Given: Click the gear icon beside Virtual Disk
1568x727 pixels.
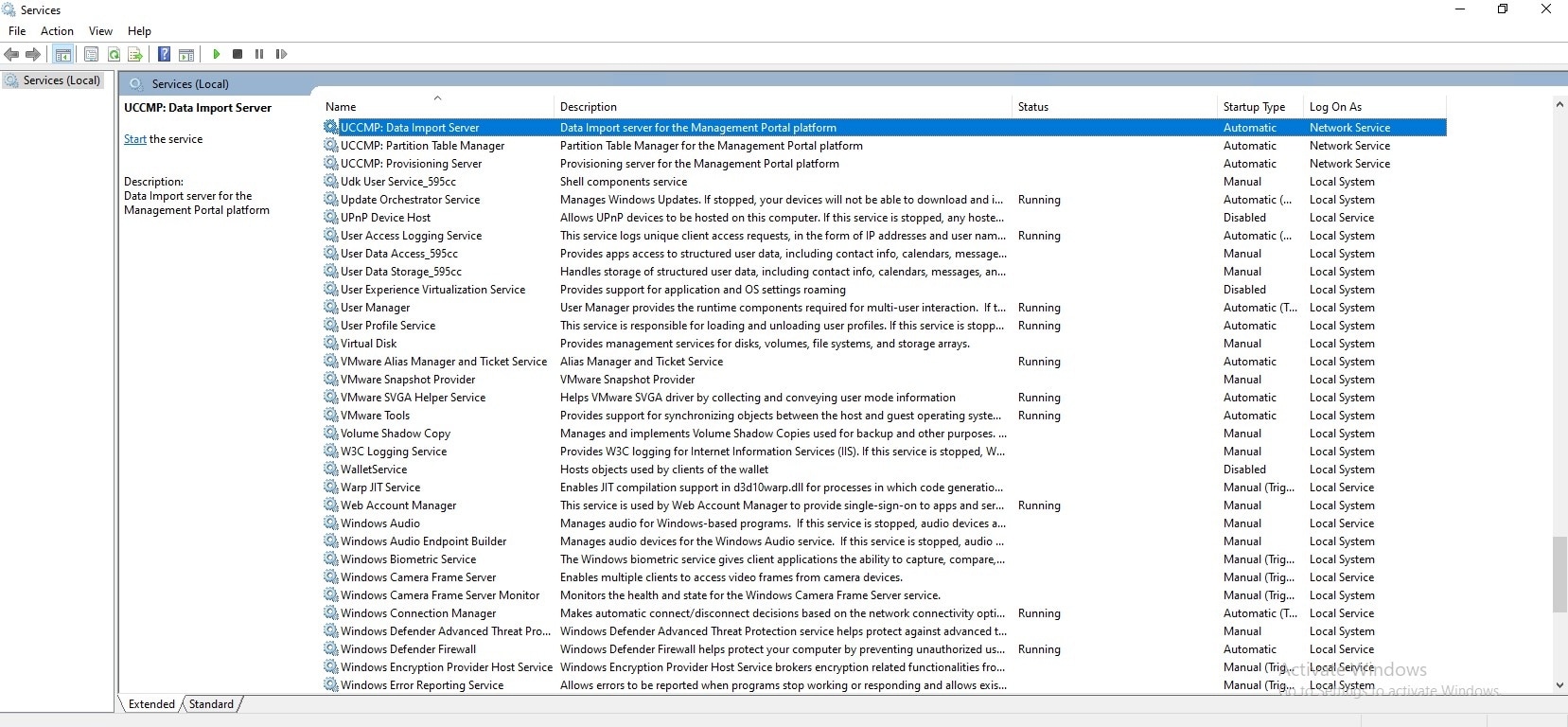Looking at the screenshot, I should point(331,344).
